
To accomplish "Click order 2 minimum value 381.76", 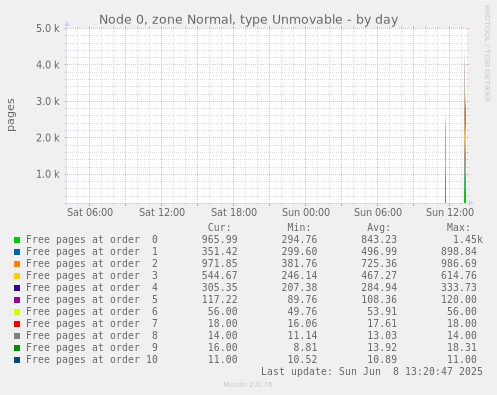I will point(299,264).
